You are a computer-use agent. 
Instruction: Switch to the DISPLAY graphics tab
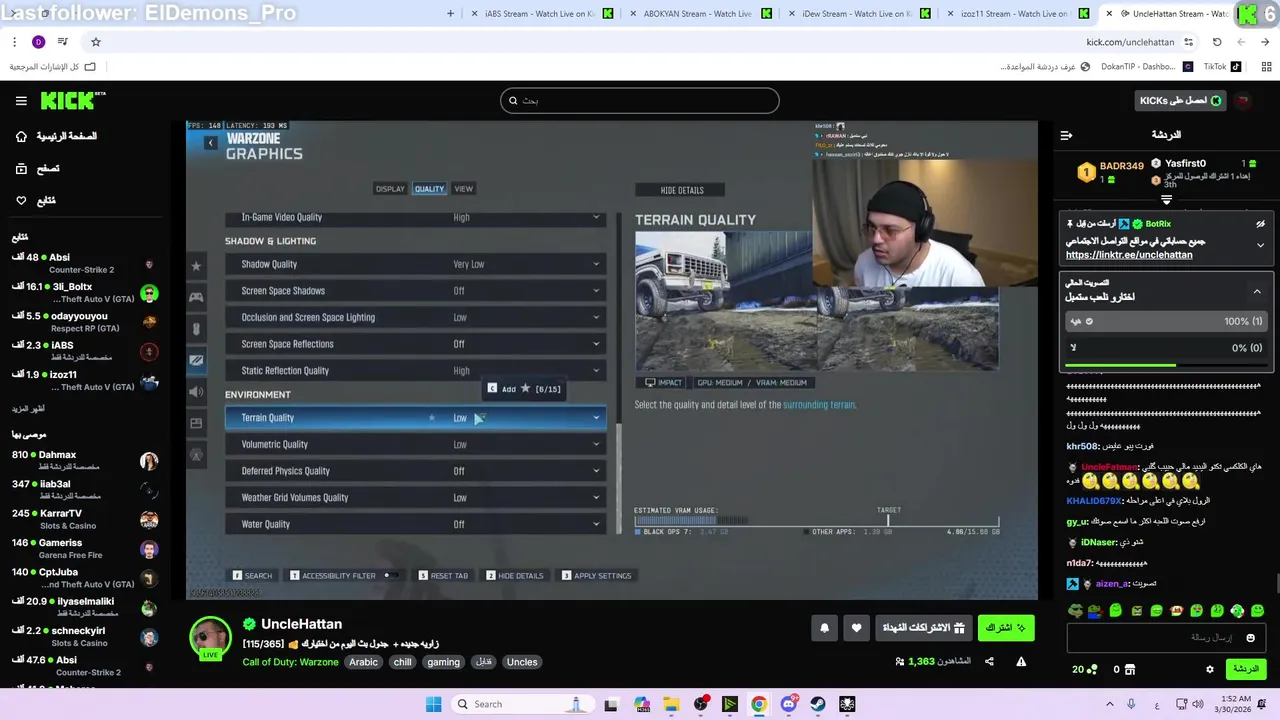click(x=390, y=189)
